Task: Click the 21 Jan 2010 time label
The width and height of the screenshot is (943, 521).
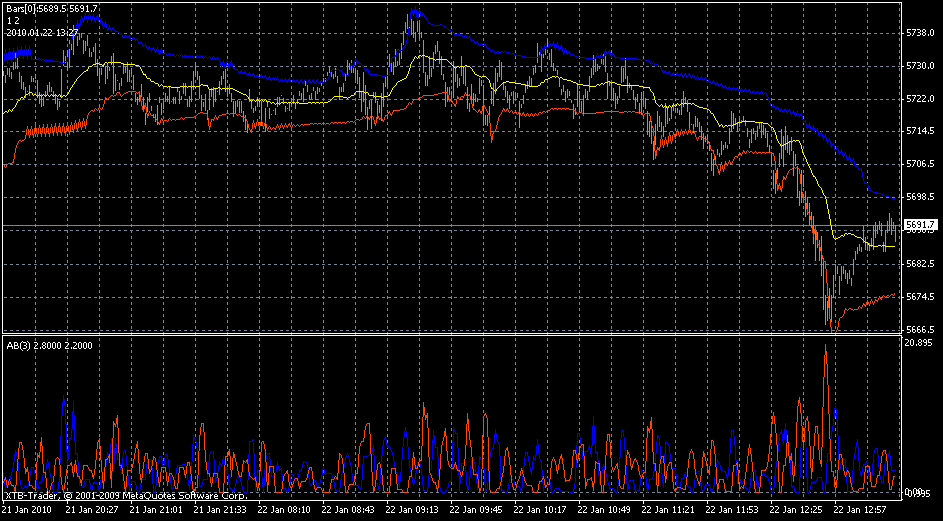Action: 28,509
